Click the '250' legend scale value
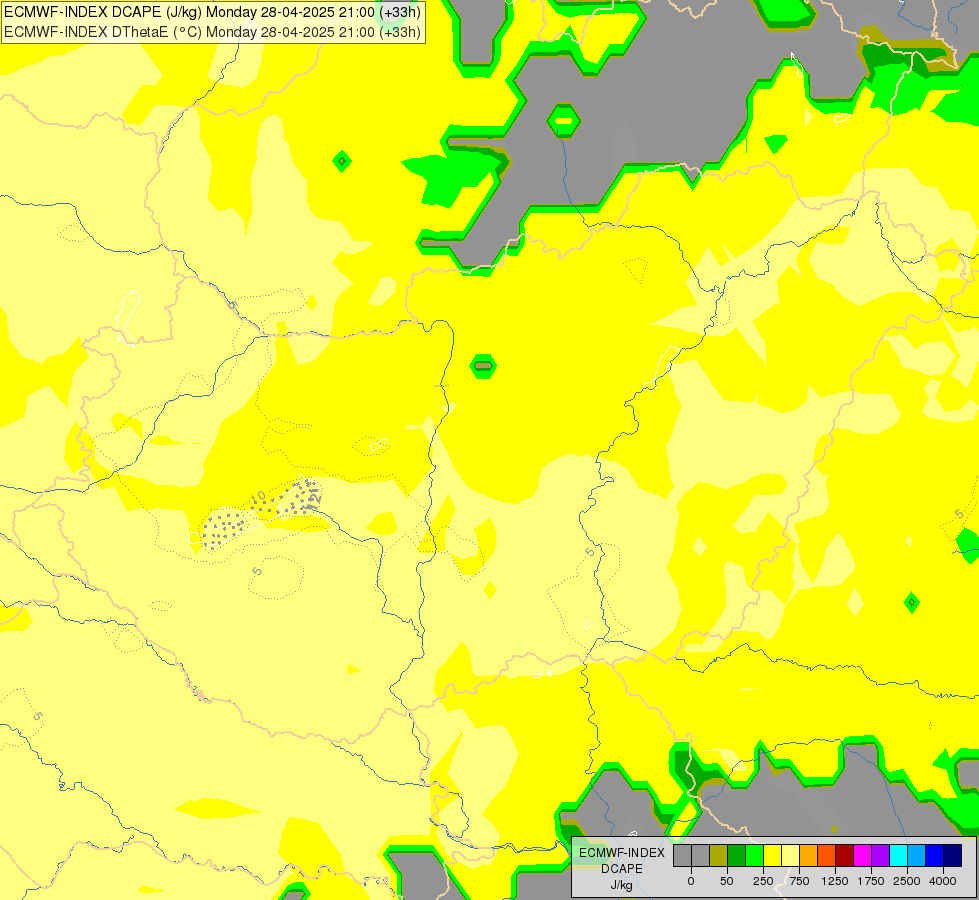Screen dimensions: 979x900 point(763,881)
